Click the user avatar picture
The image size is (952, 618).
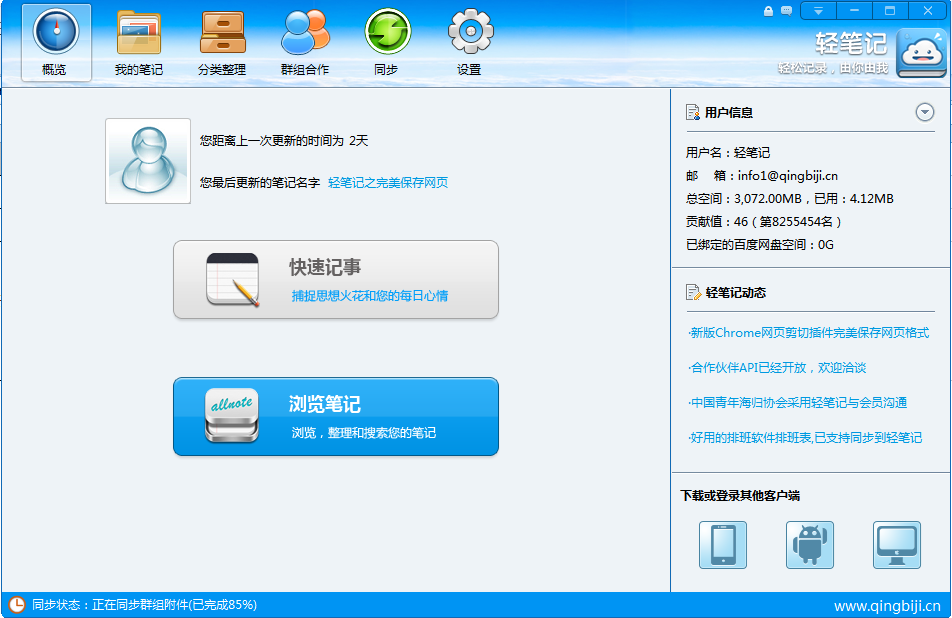coord(148,161)
